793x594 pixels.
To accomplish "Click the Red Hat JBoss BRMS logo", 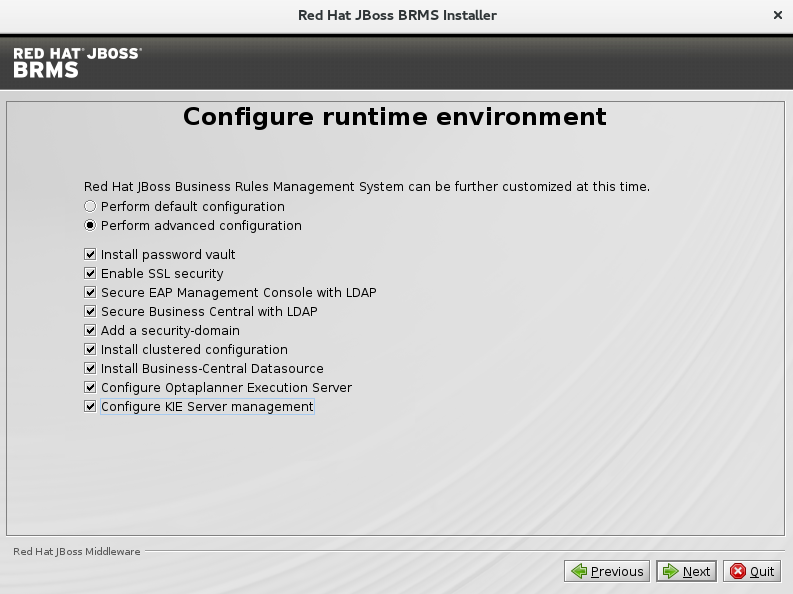I will pos(77,63).
